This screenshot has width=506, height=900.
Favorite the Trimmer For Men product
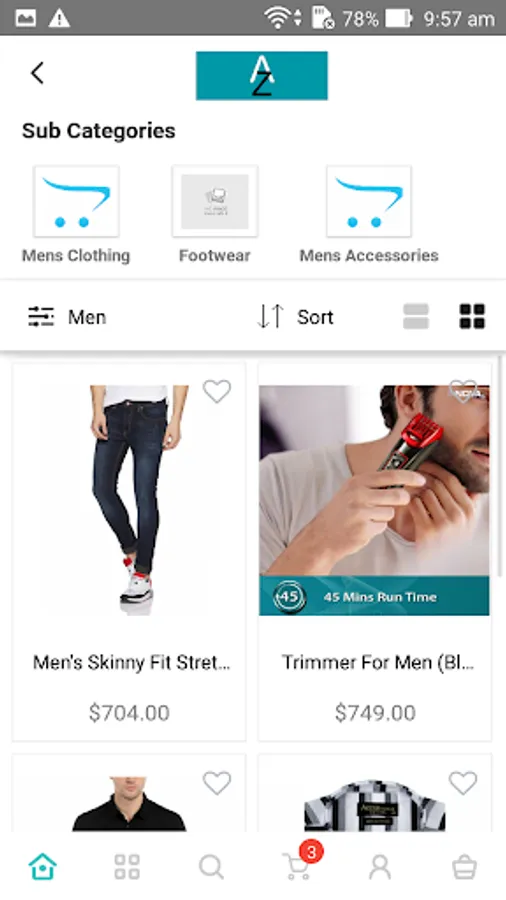tap(463, 391)
